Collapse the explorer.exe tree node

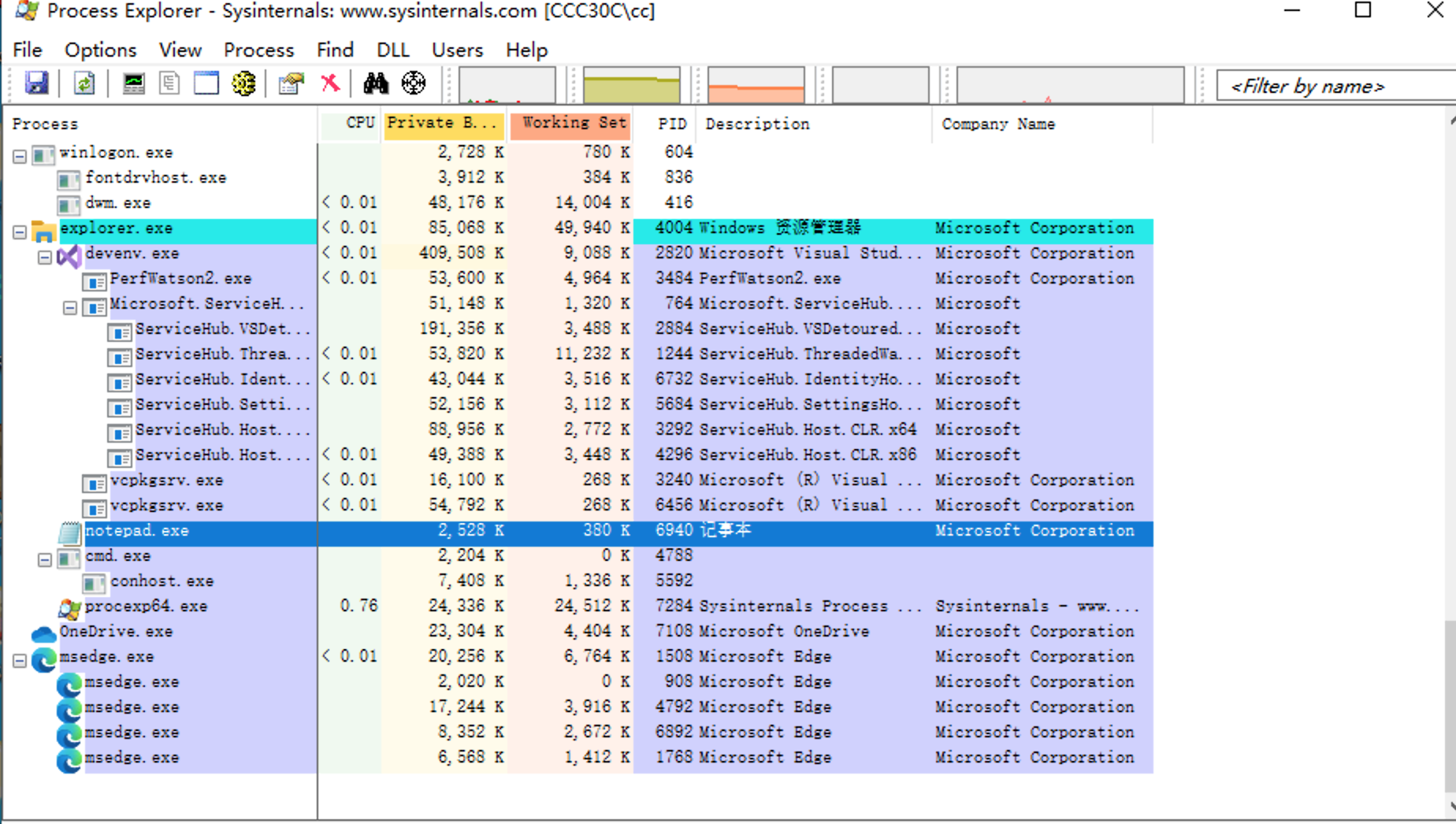pos(20,232)
